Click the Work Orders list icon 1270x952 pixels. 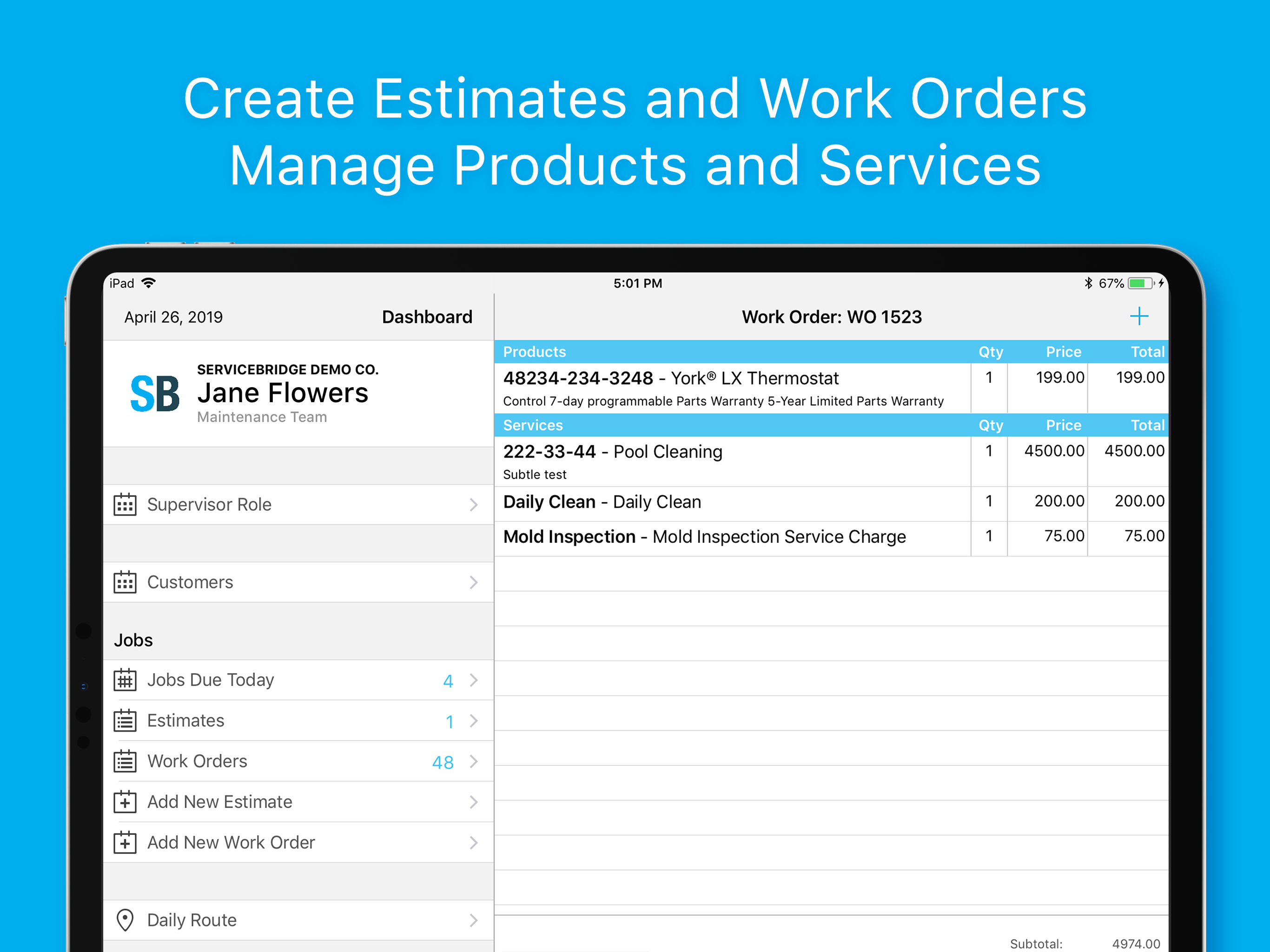pos(125,761)
